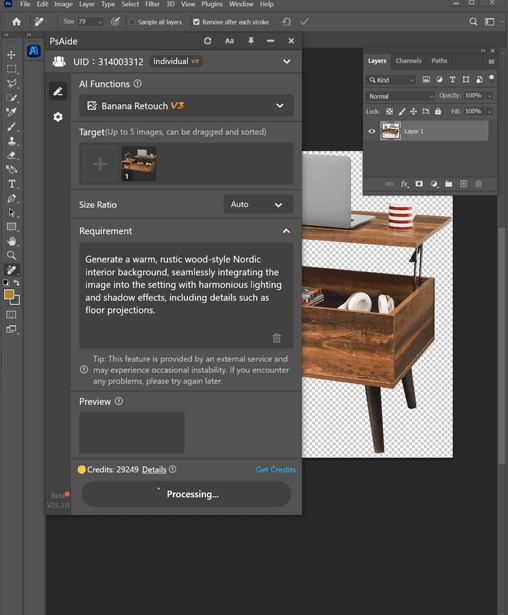The height and width of the screenshot is (615, 508).
Task: Click the Home icon in options bar
Action: pos(16,22)
